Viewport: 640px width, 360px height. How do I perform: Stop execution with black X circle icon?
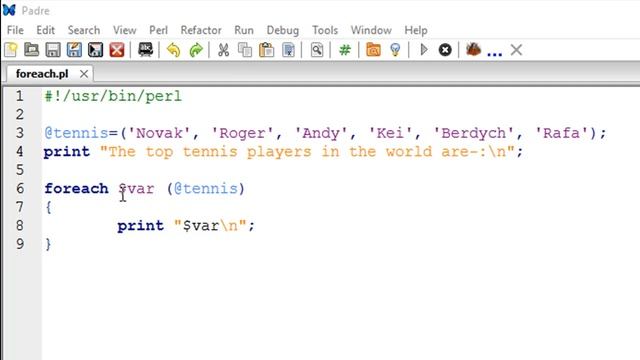[x=445, y=50]
